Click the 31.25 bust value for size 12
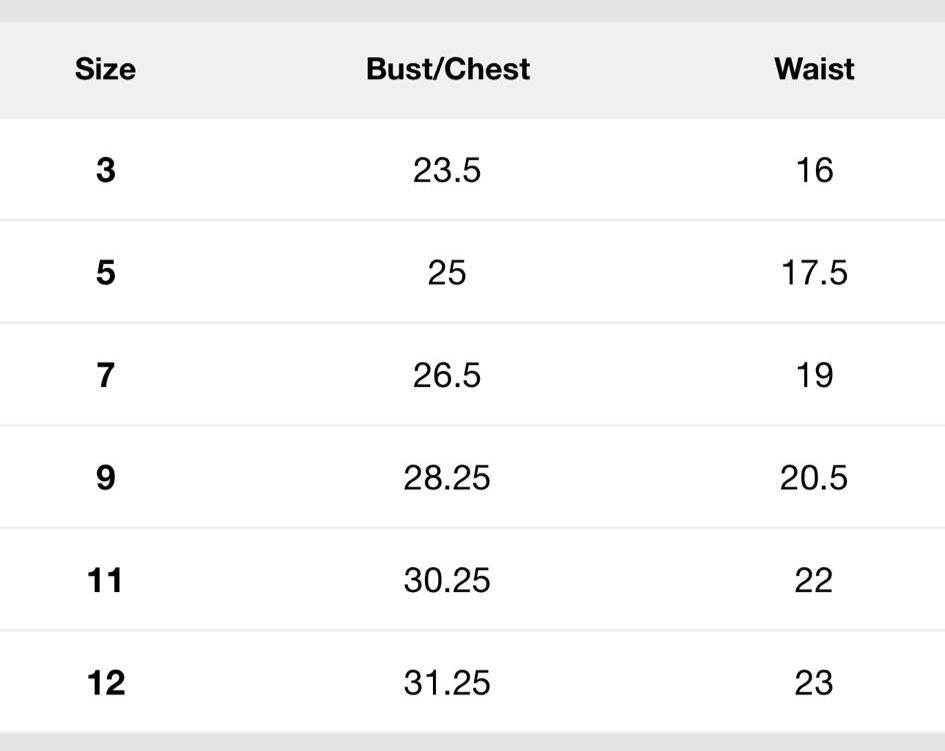 pos(447,682)
